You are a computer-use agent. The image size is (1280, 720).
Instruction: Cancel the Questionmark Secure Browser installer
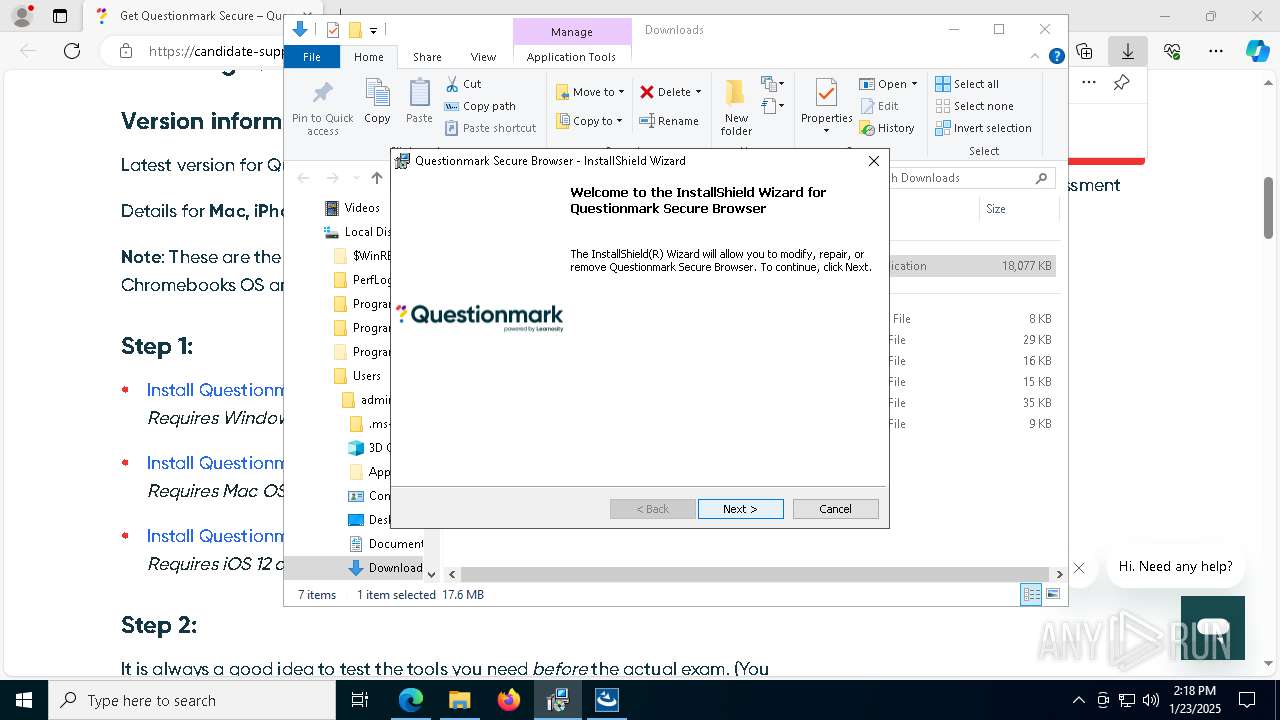click(835, 509)
